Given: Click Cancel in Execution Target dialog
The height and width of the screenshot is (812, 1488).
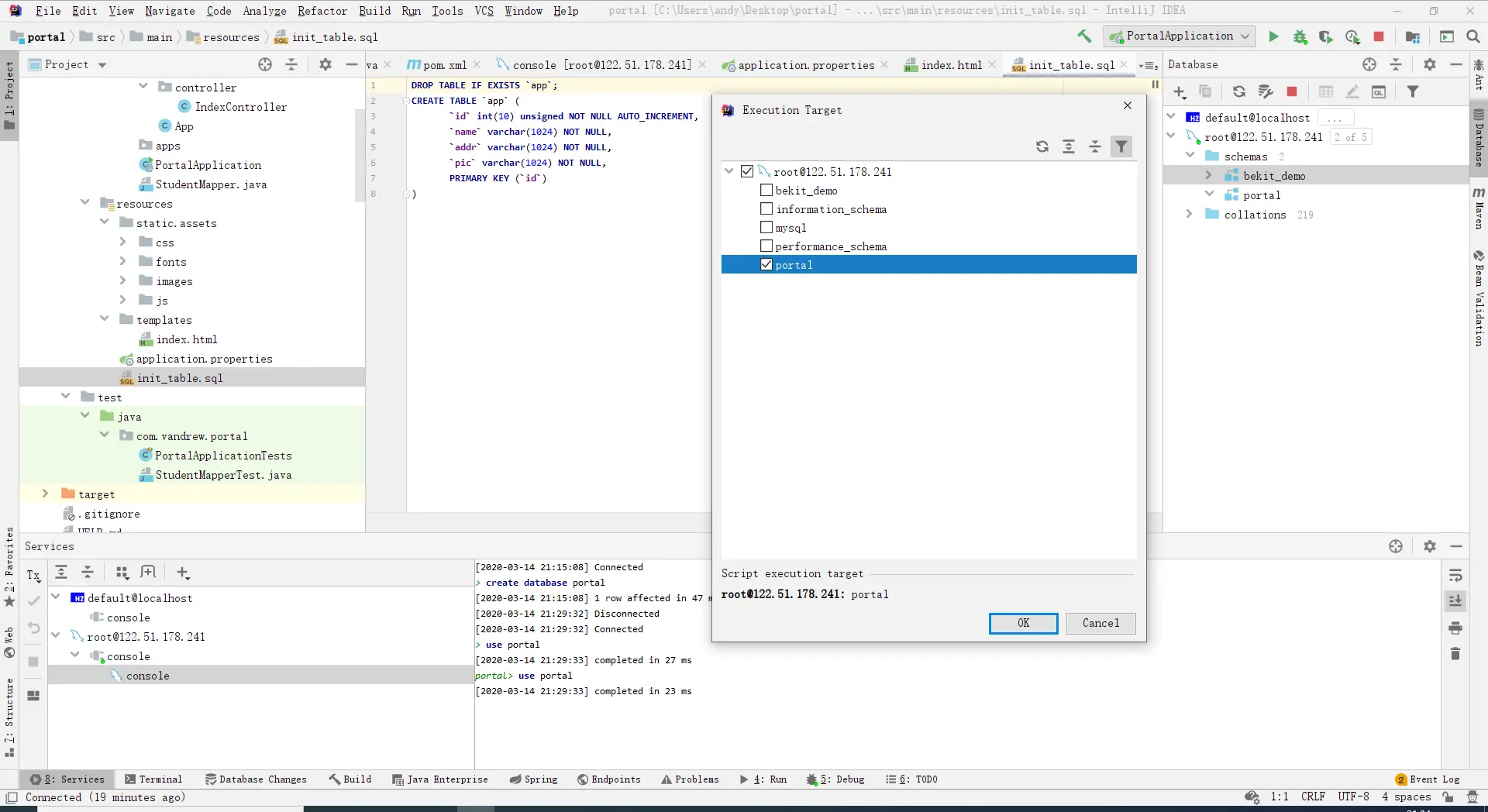Looking at the screenshot, I should point(1100,623).
